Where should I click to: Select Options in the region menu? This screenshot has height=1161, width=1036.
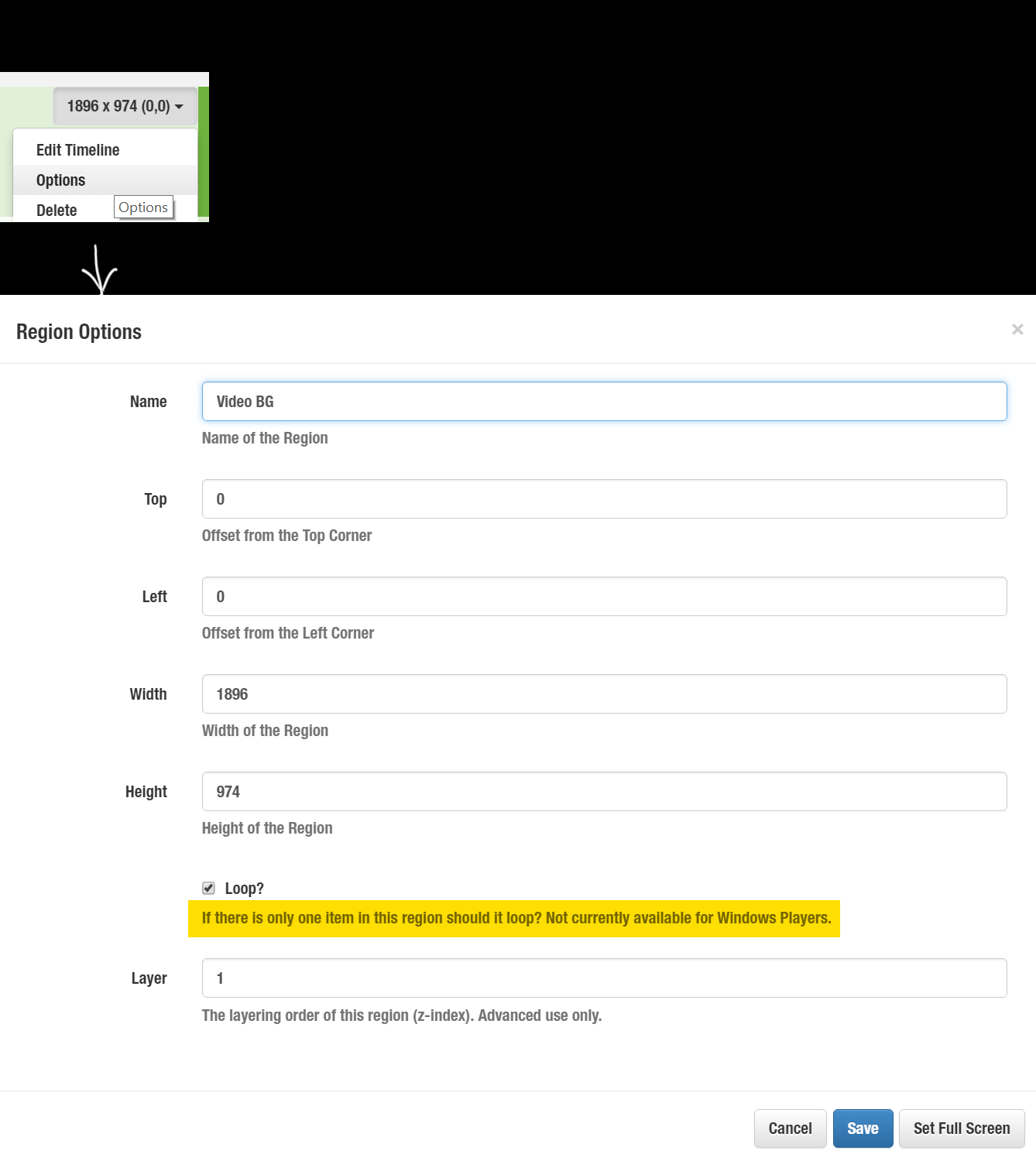tap(60, 180)
